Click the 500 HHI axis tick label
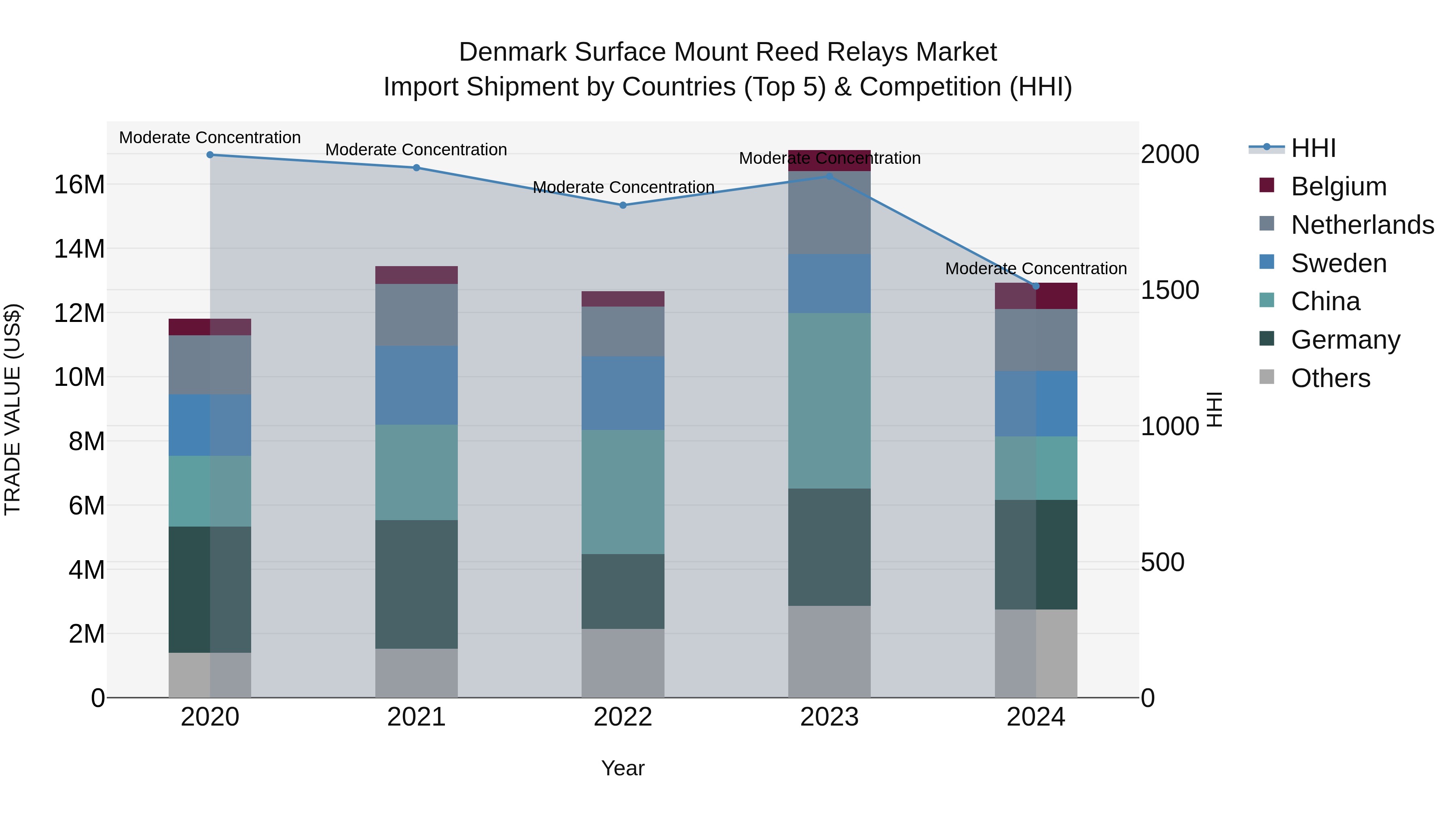This screenshot has width=1456, height=819. [x=1163, y=563]
